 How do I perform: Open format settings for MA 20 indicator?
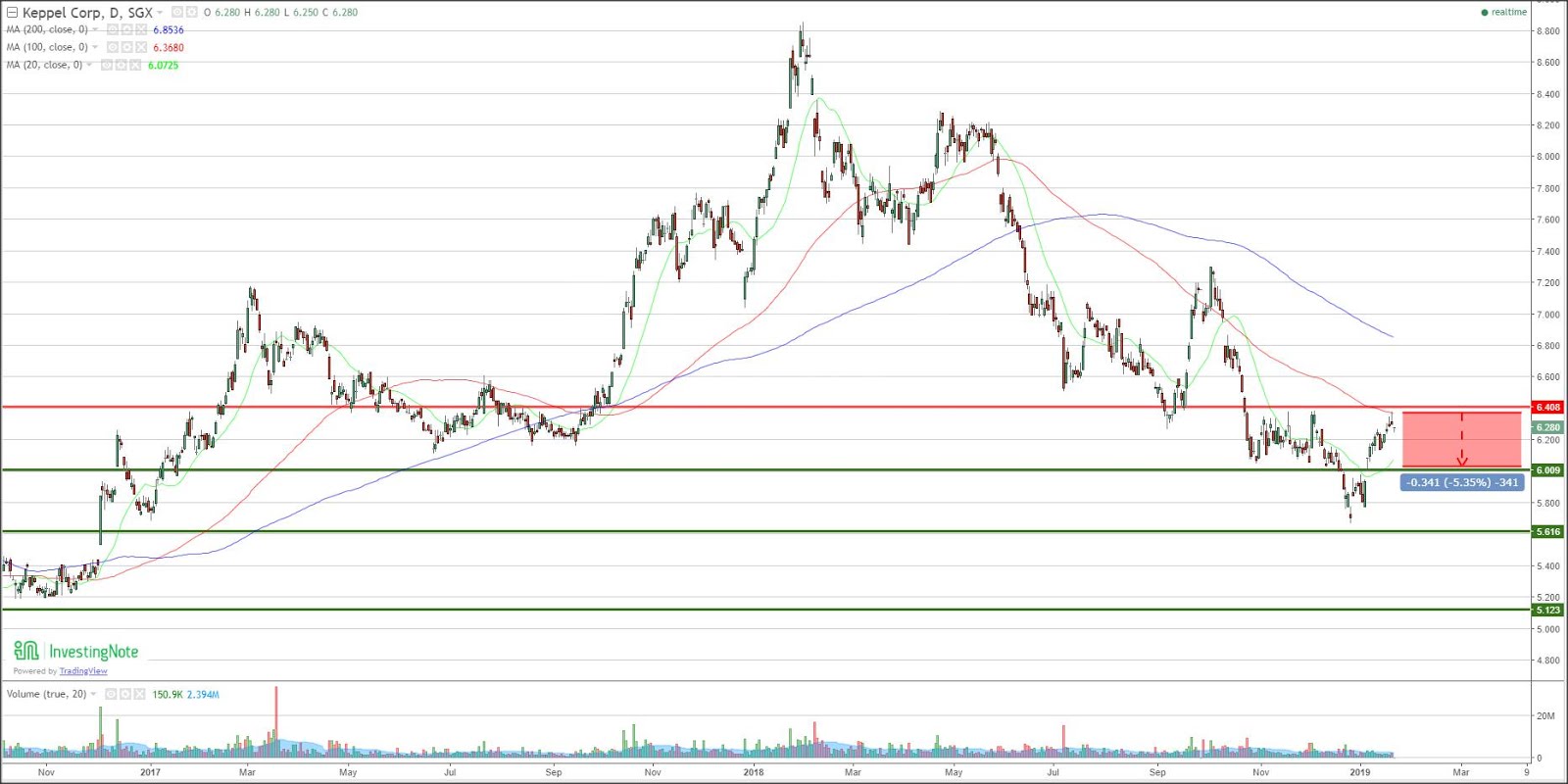coord(121,65)
